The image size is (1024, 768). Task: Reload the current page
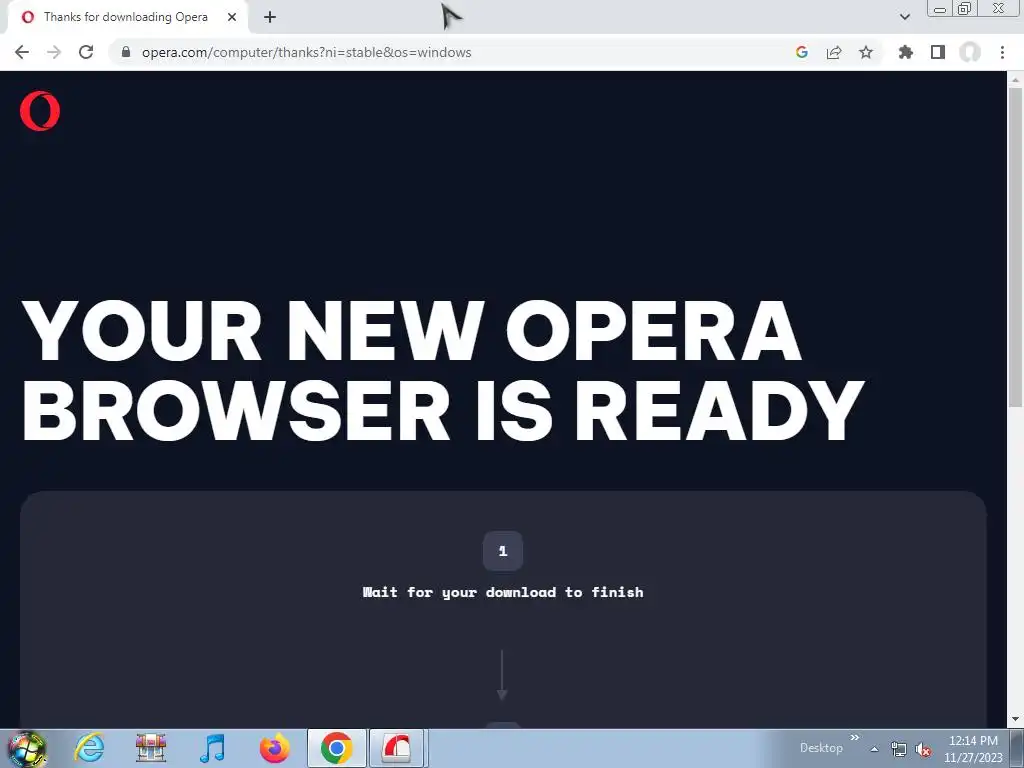(86, 52)
